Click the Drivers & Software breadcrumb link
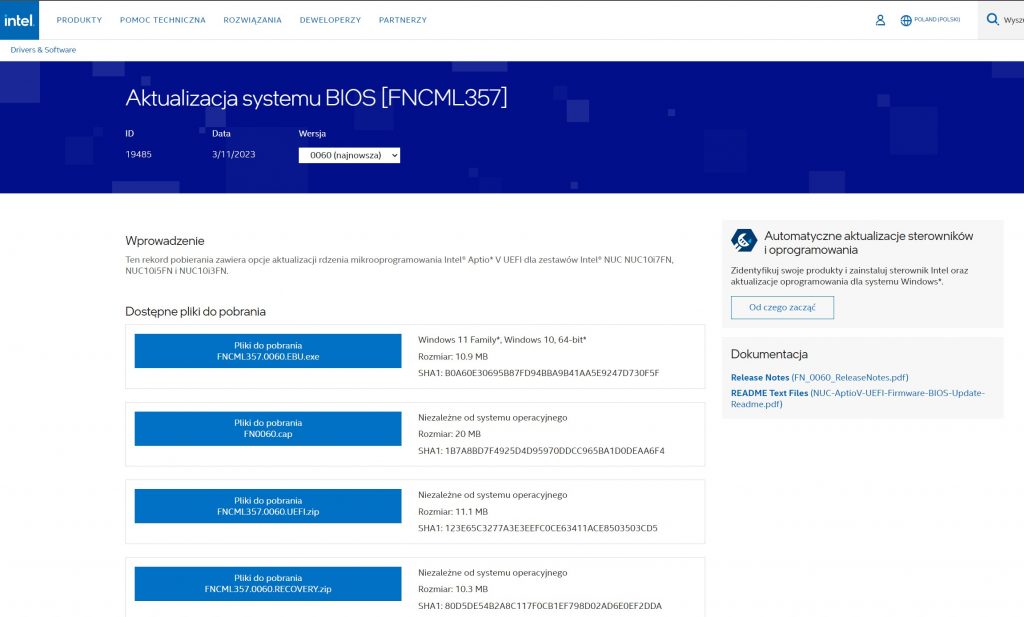 pyautogui.click(x=43, y=50)
